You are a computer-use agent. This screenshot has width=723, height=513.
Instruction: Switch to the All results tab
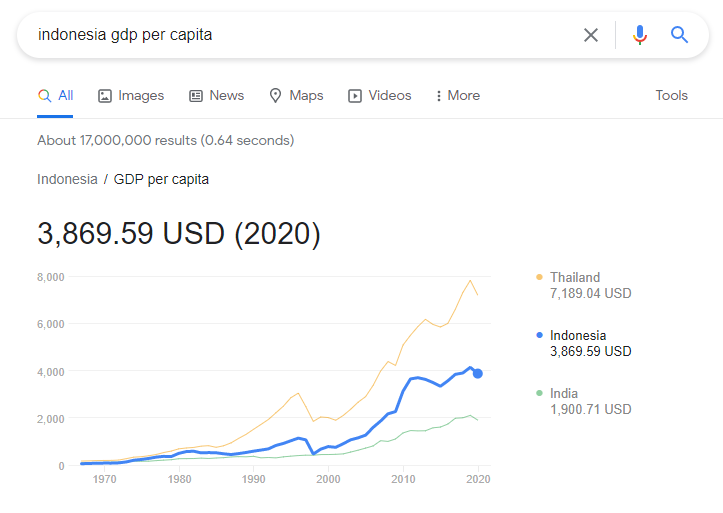55,96
